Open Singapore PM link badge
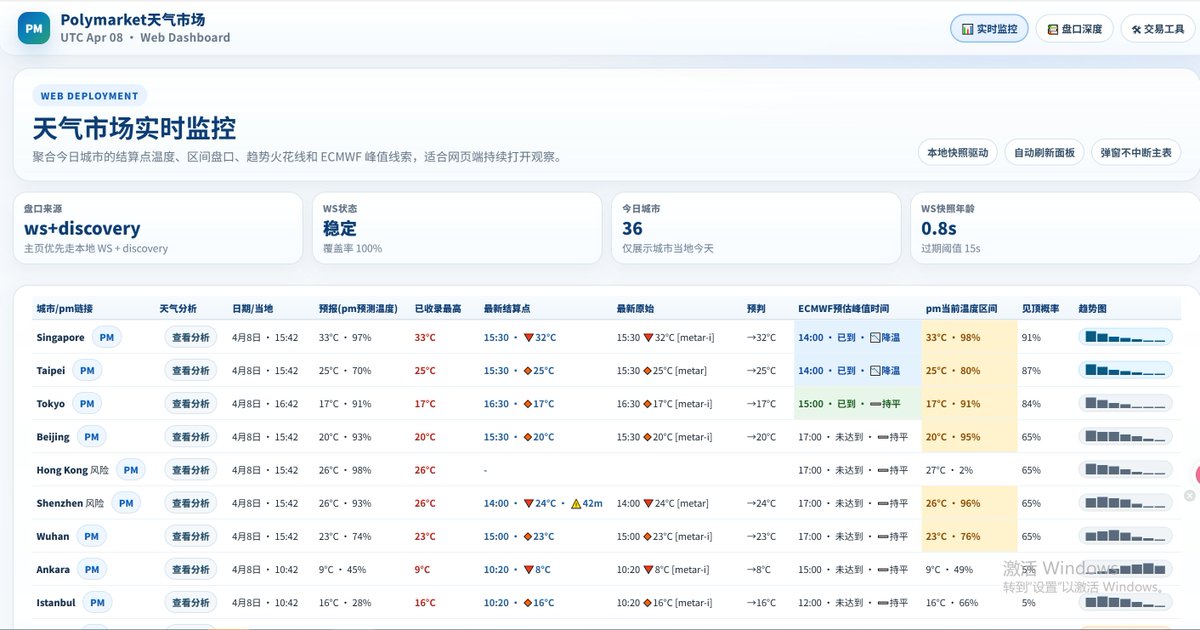 point(107,338)
